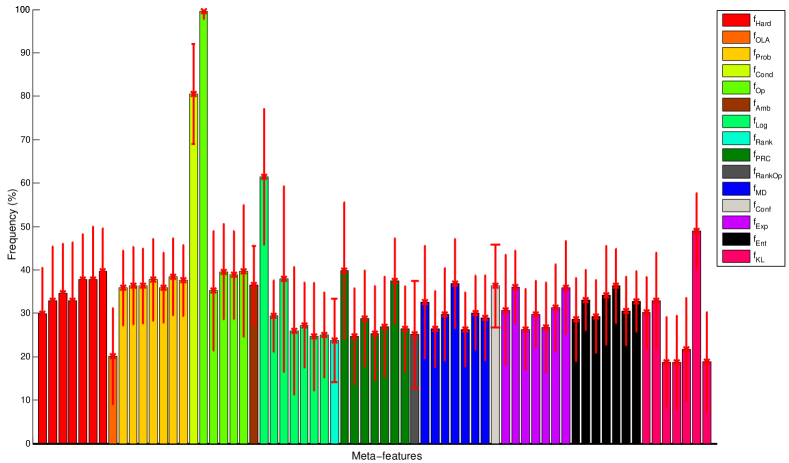Click the 0 y-axis tick label
Image resolution: width=789 pixels, height=463 pixels.
click(x=27, y=443)
